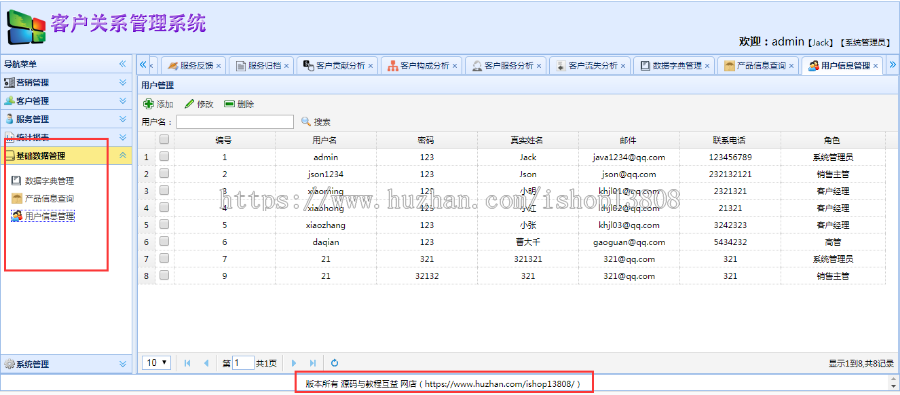Open 产品信息查询 from the sidebar tree

pos(49,199)
